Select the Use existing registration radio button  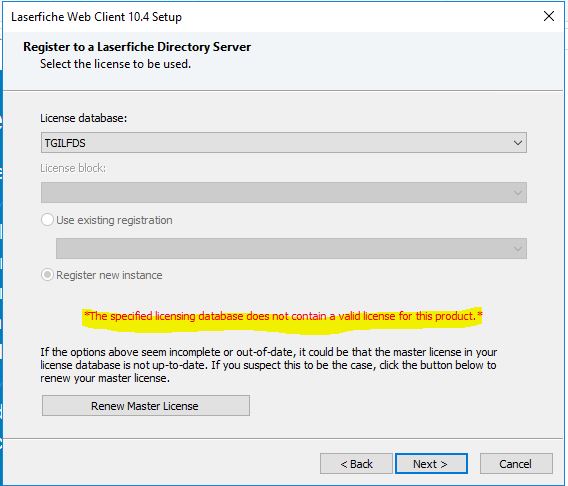pyautogui.click(x=47, y=220)
